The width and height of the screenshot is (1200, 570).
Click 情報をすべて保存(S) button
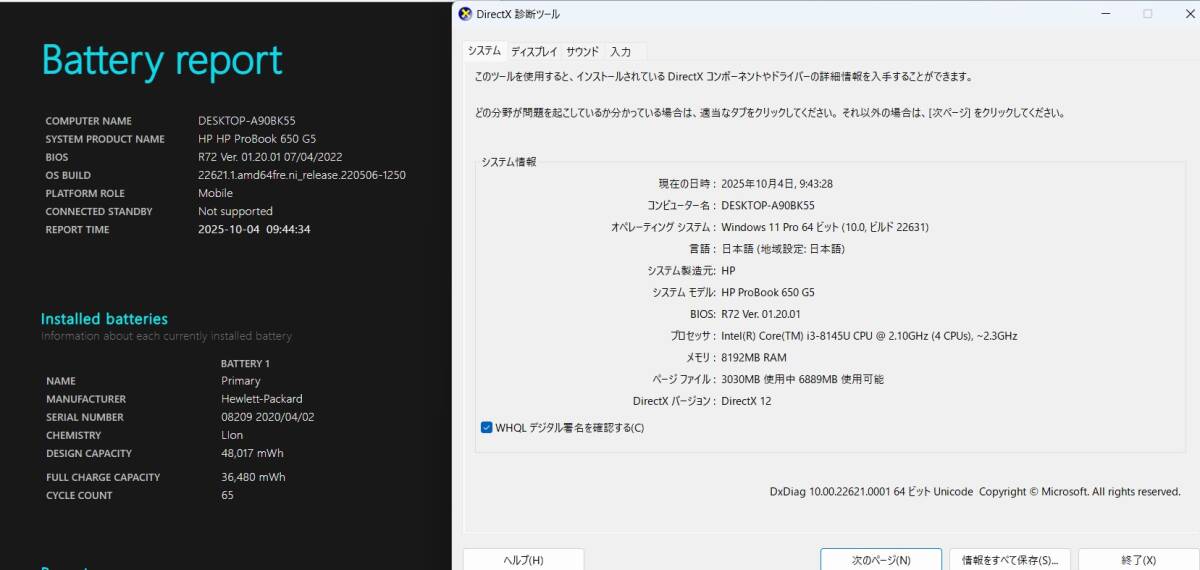point(1010,560)
